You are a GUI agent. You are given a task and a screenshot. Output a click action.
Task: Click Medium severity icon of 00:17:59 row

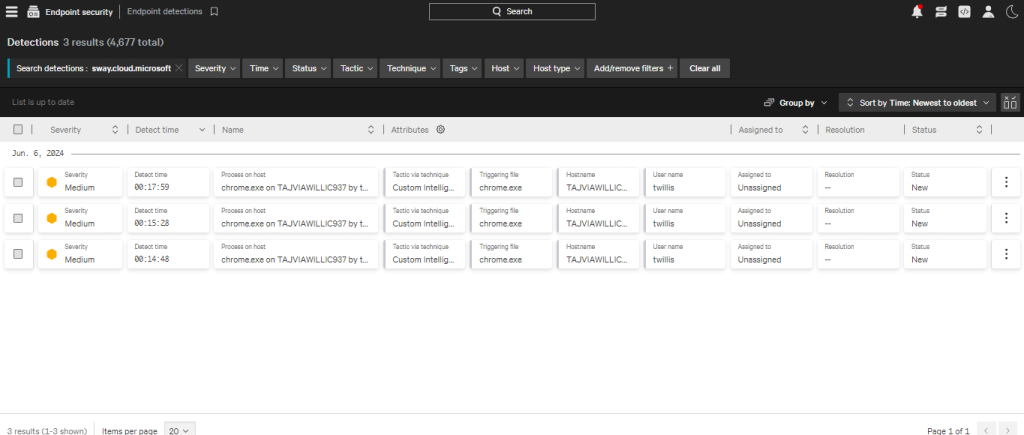click(52, 182)
